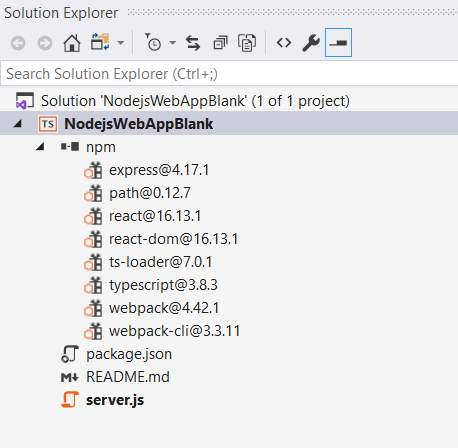Click the server.js file icon

[70, 400]
